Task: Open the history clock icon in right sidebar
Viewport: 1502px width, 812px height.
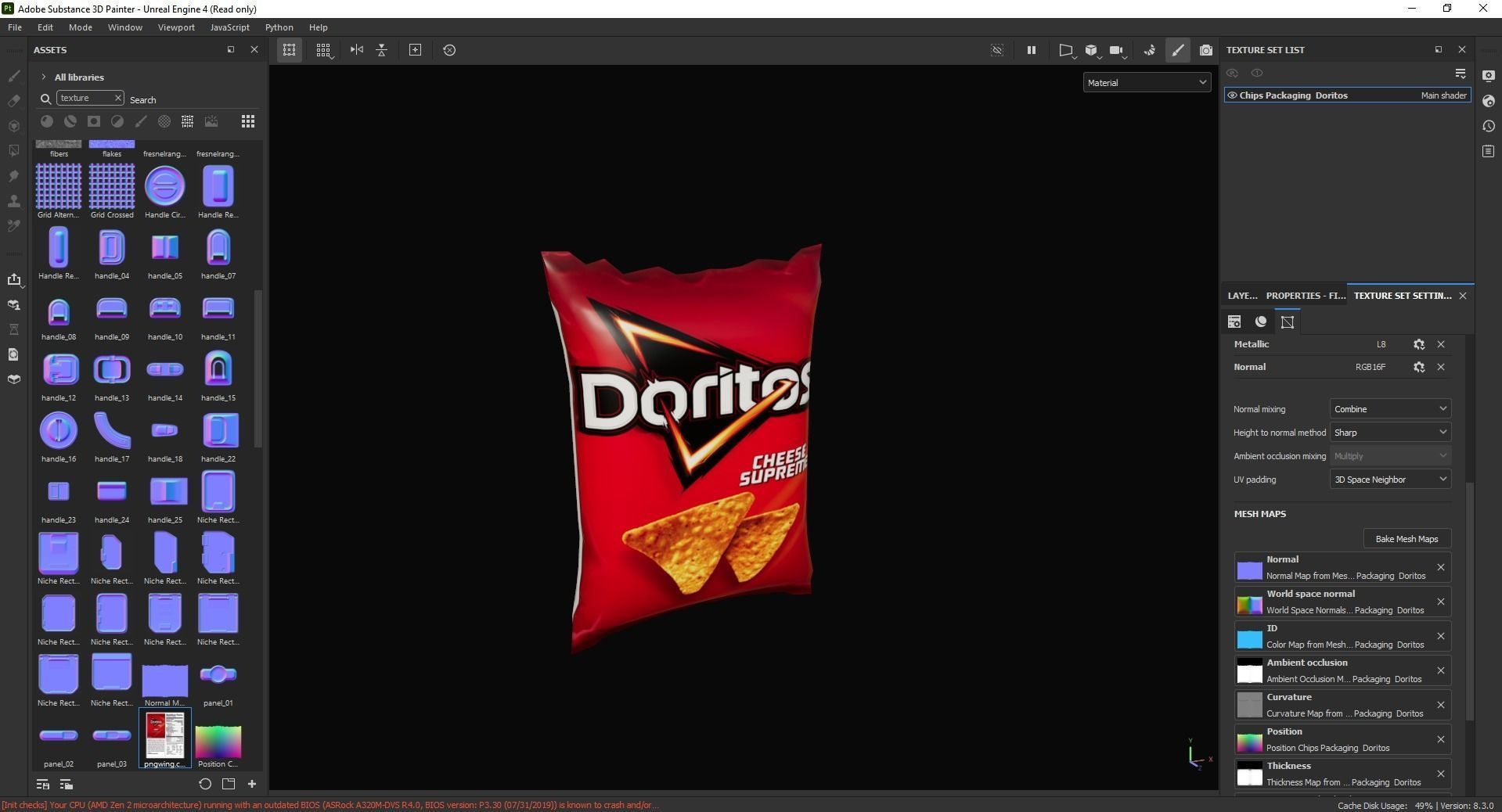Action: (x=1489, y=126)
